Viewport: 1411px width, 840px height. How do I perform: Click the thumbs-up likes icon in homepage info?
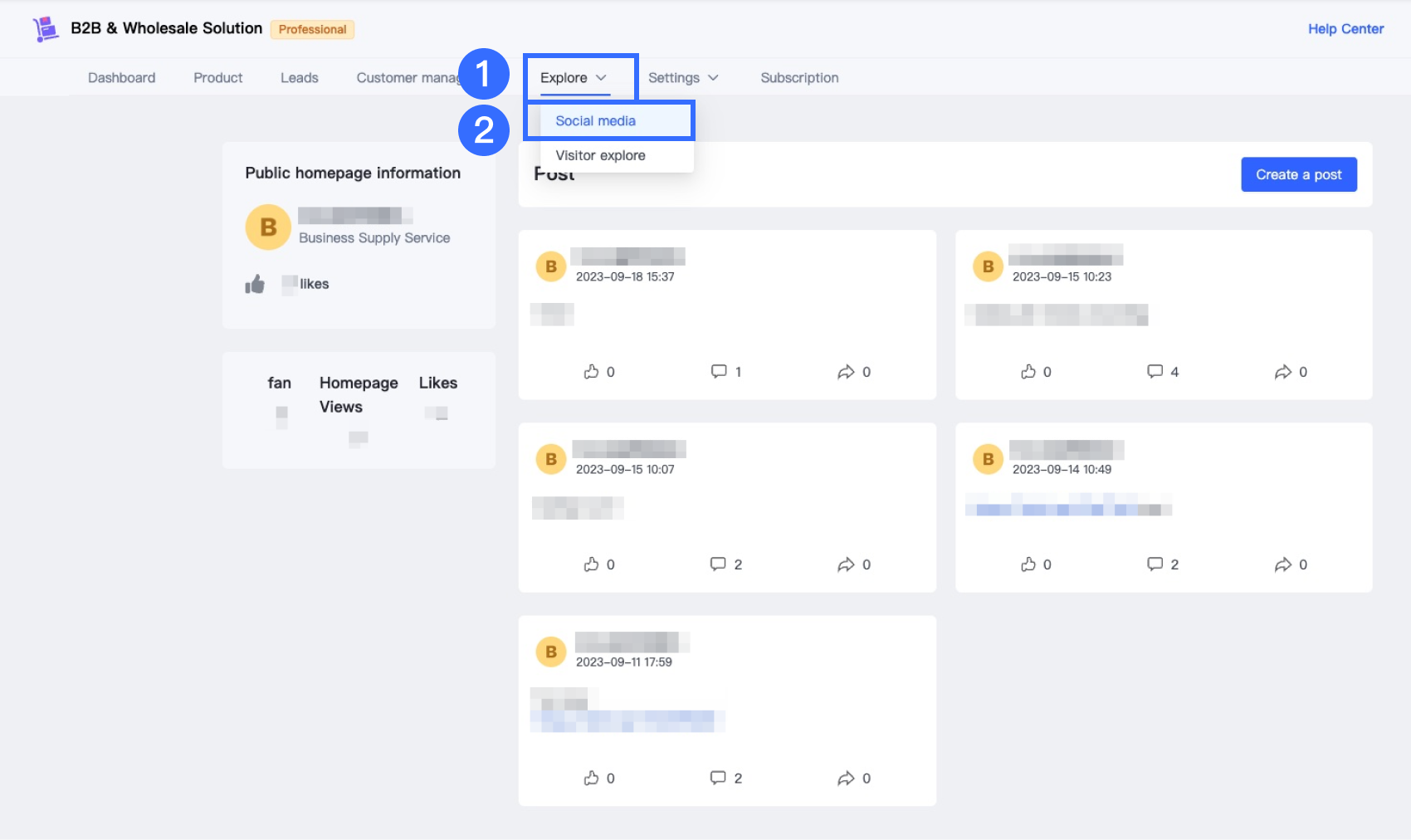tap(255, 285)
